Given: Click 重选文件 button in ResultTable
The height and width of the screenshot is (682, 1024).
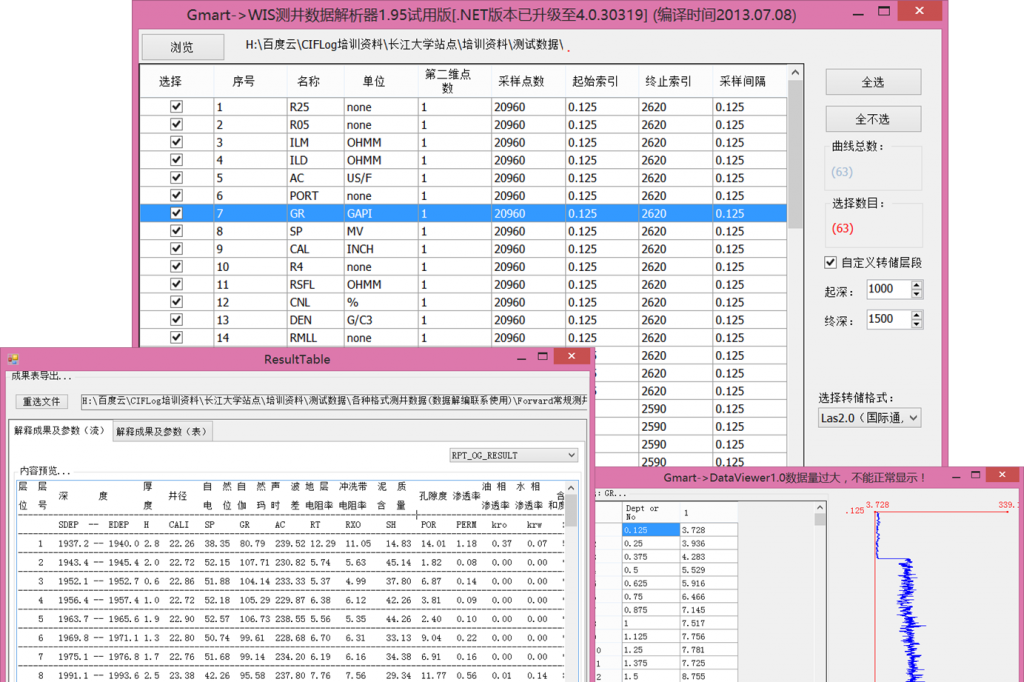Looking at the screenshot, I should 42,401.
